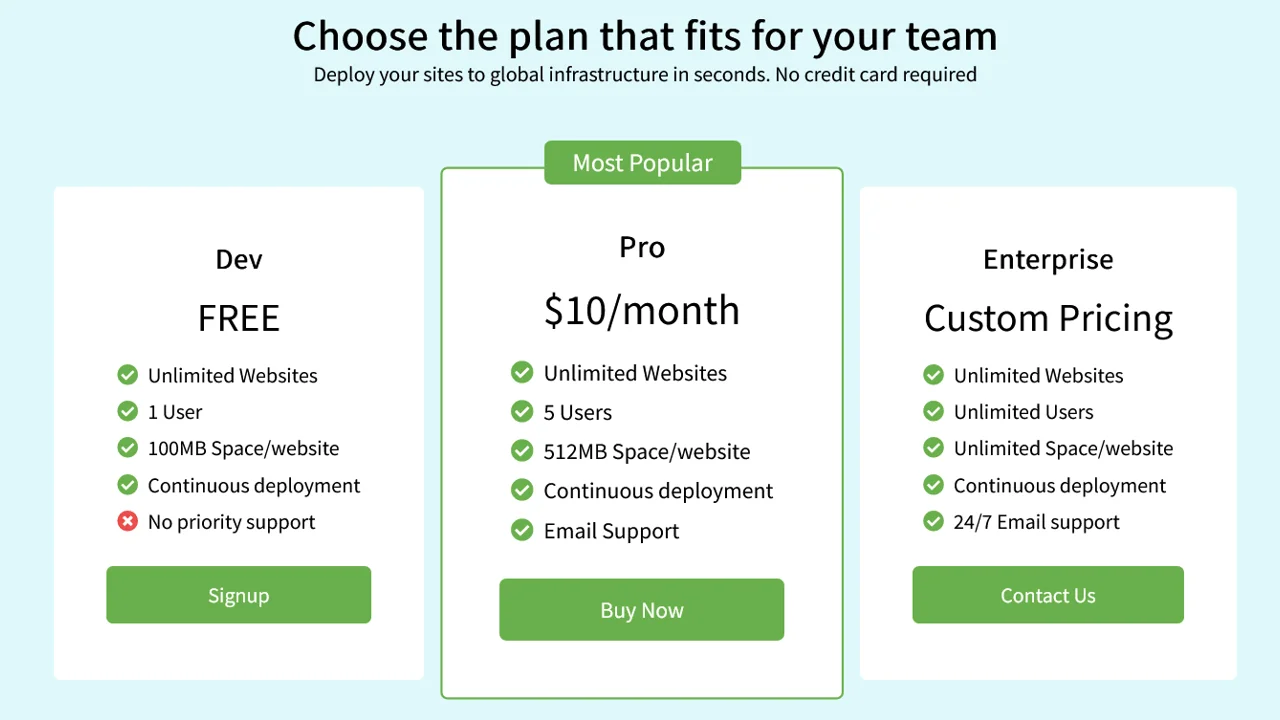The width and height of the screenshot is (1280, 720).
Task: Click the checkmark next to Email Support in Pro plan
Action: click(x=522, y=530)
